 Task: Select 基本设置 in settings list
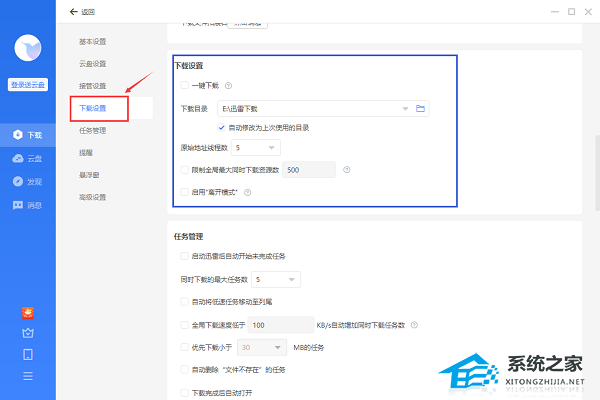[x=93, y=41]
